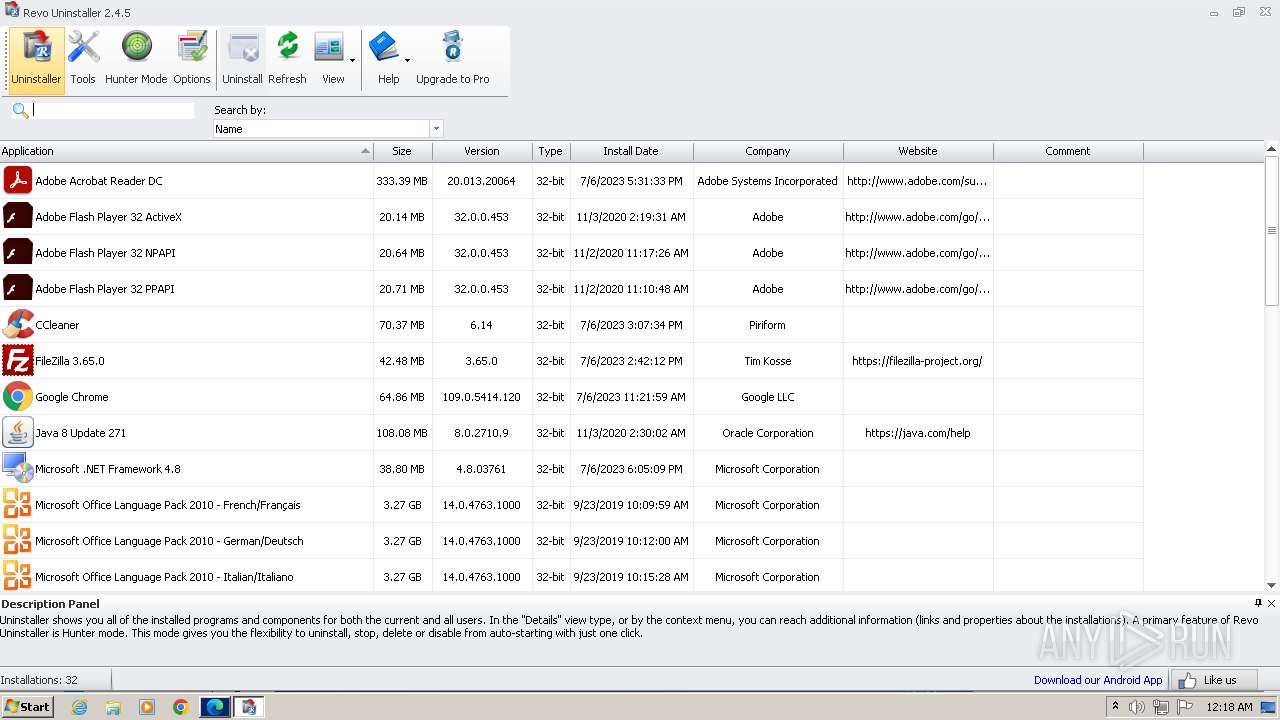Activate Hunter Mode
The image size is (1280, 720).
(136, 59)
